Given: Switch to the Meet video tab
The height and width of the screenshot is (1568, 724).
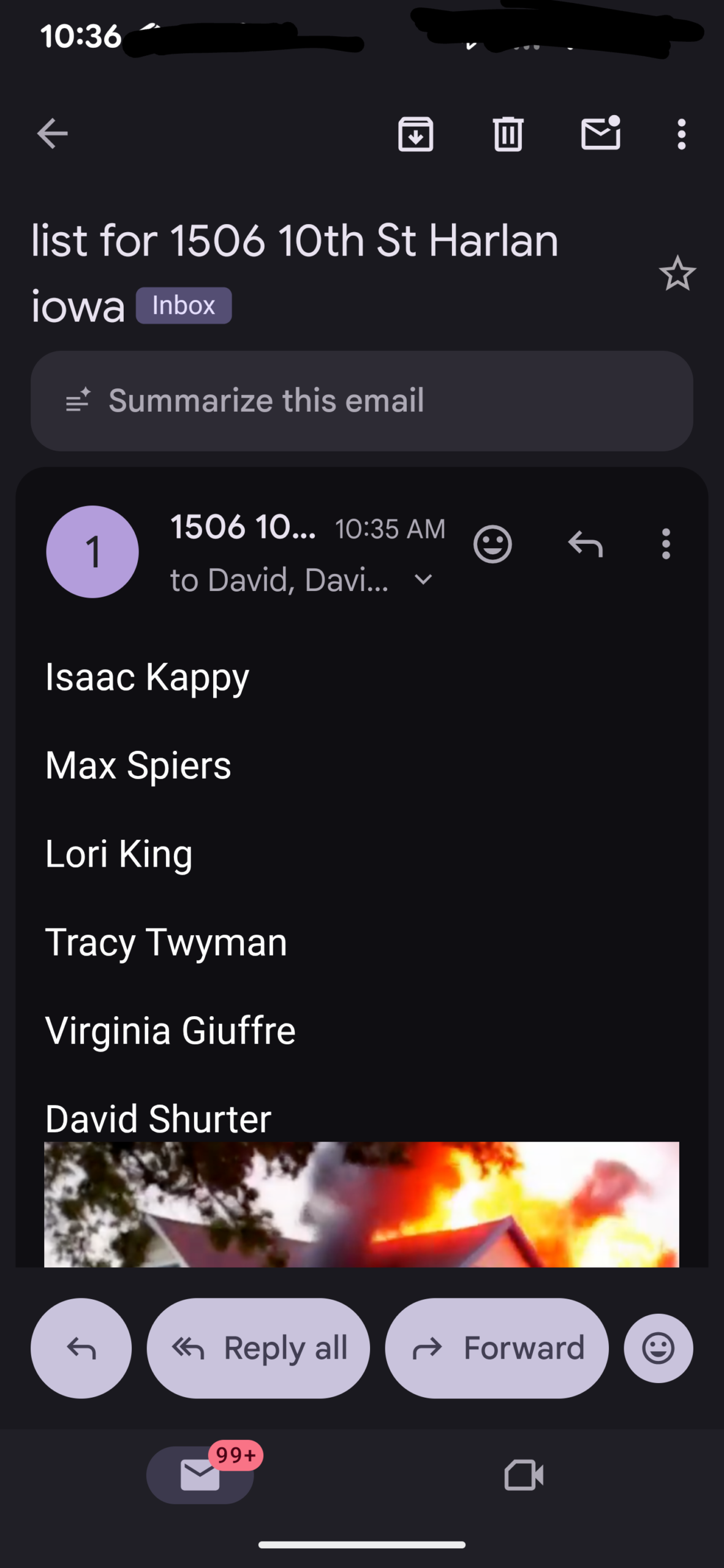Looking at the screenshot, I should (x=524, y=1475).
